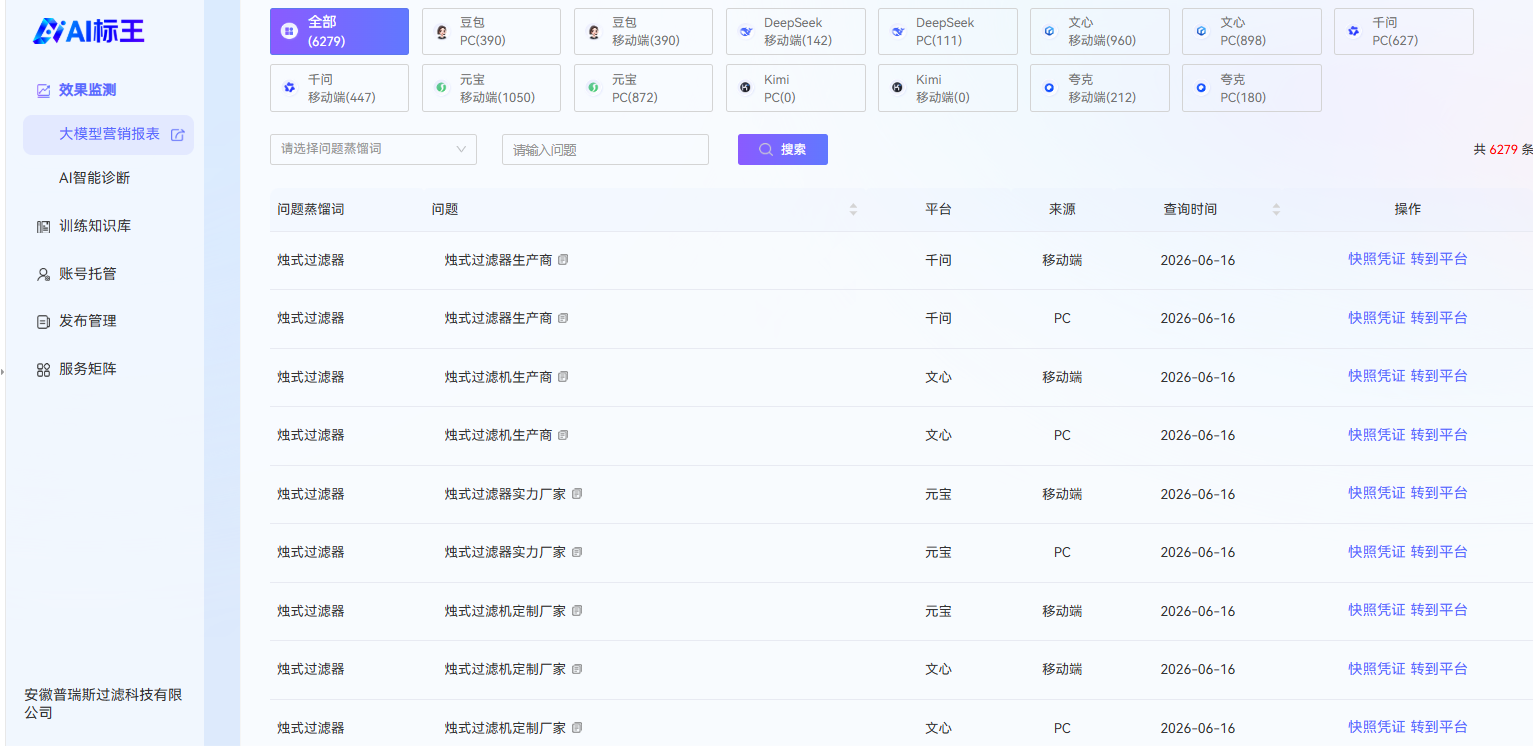Click the 问题蒸馏词 column header

tap(311, 210)
